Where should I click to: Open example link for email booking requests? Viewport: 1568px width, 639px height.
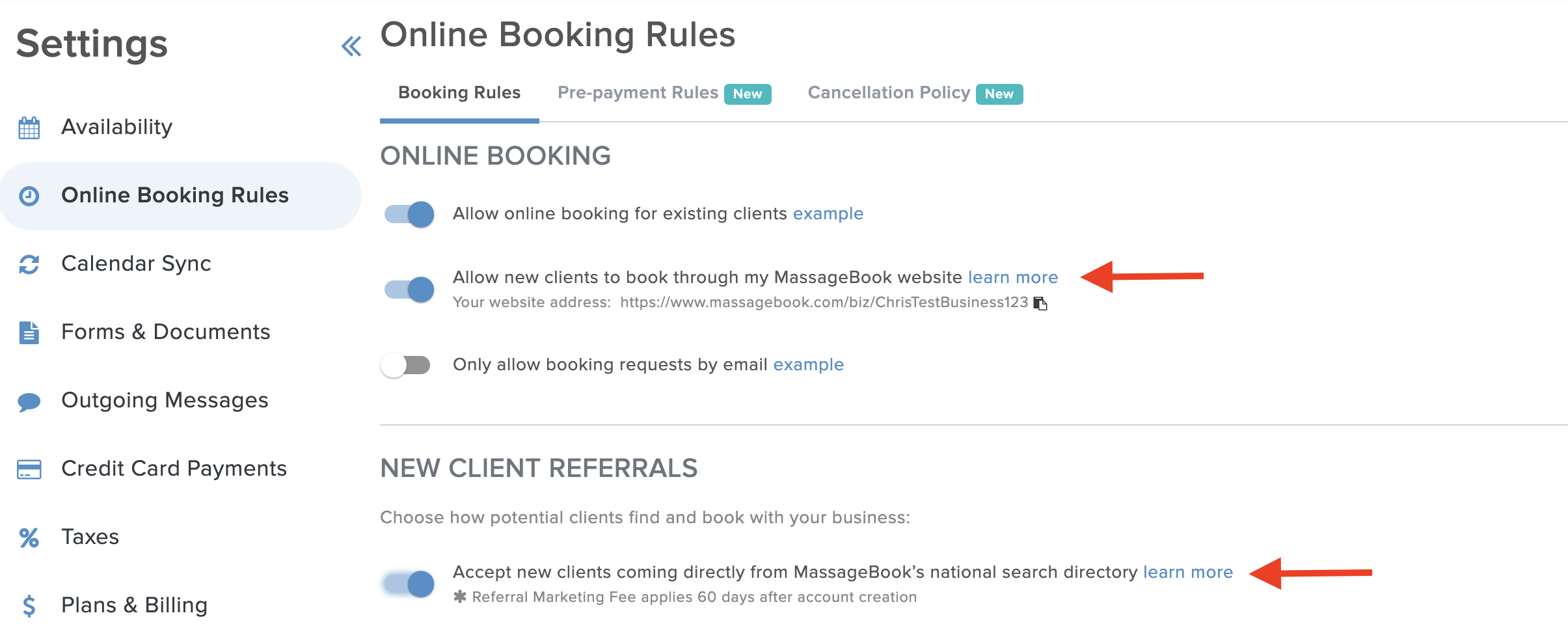tap(809, 364)
